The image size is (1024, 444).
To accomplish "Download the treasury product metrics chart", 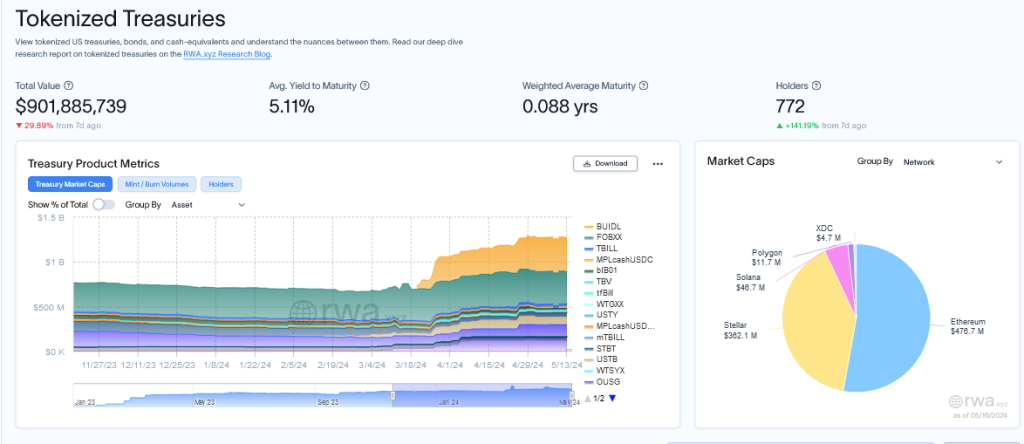I will (x=605, y=164).
